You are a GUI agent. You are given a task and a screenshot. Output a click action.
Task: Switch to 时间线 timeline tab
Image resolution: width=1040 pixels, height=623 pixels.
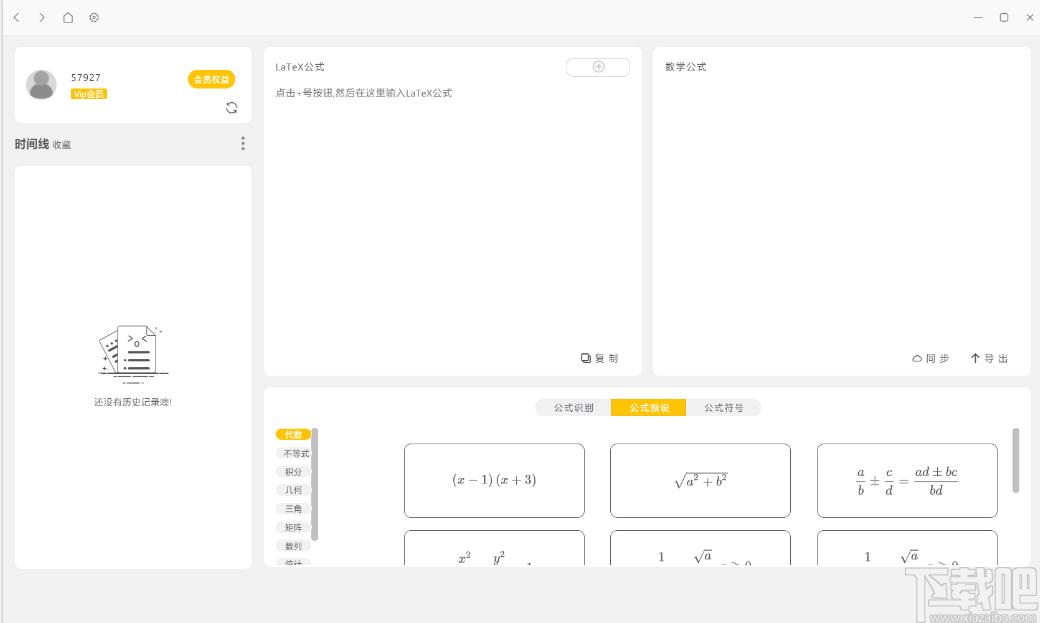[x=32, y=144]
